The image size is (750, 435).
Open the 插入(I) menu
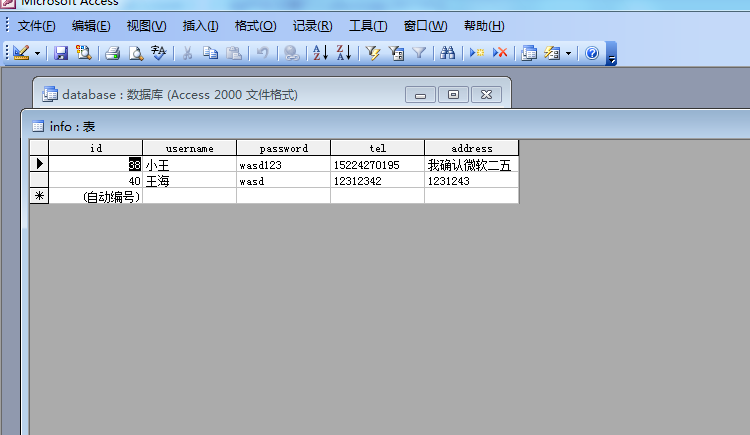pyautogui.click(x=200, y=26)
